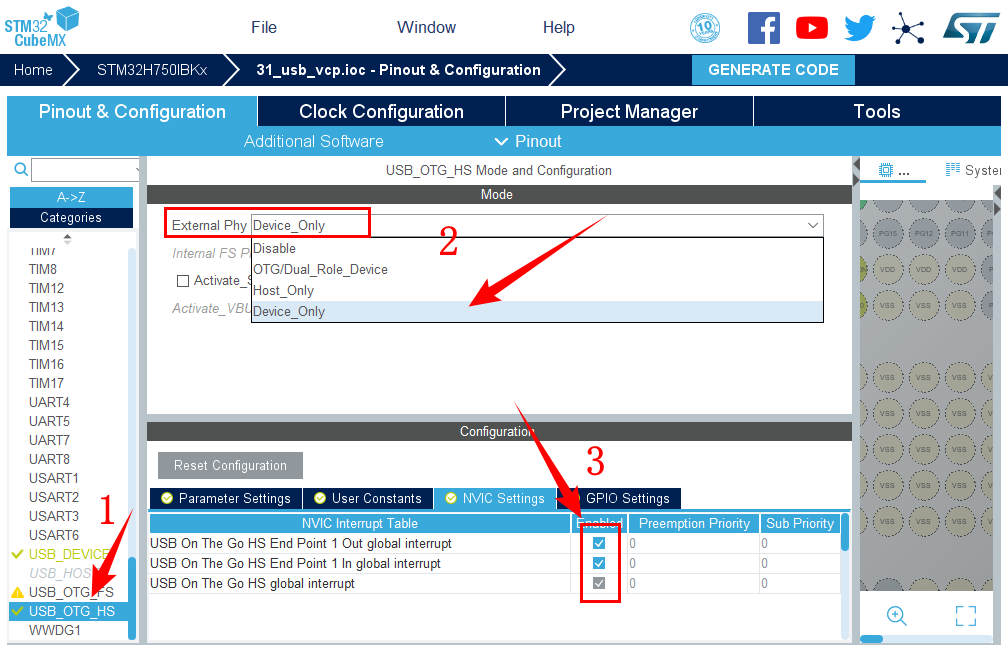The height and width of the screenshot is (652, 1008).
Task: Select OTG/Dual_Role_Device option
Action: pyautogui.click(x=320, y=270)
